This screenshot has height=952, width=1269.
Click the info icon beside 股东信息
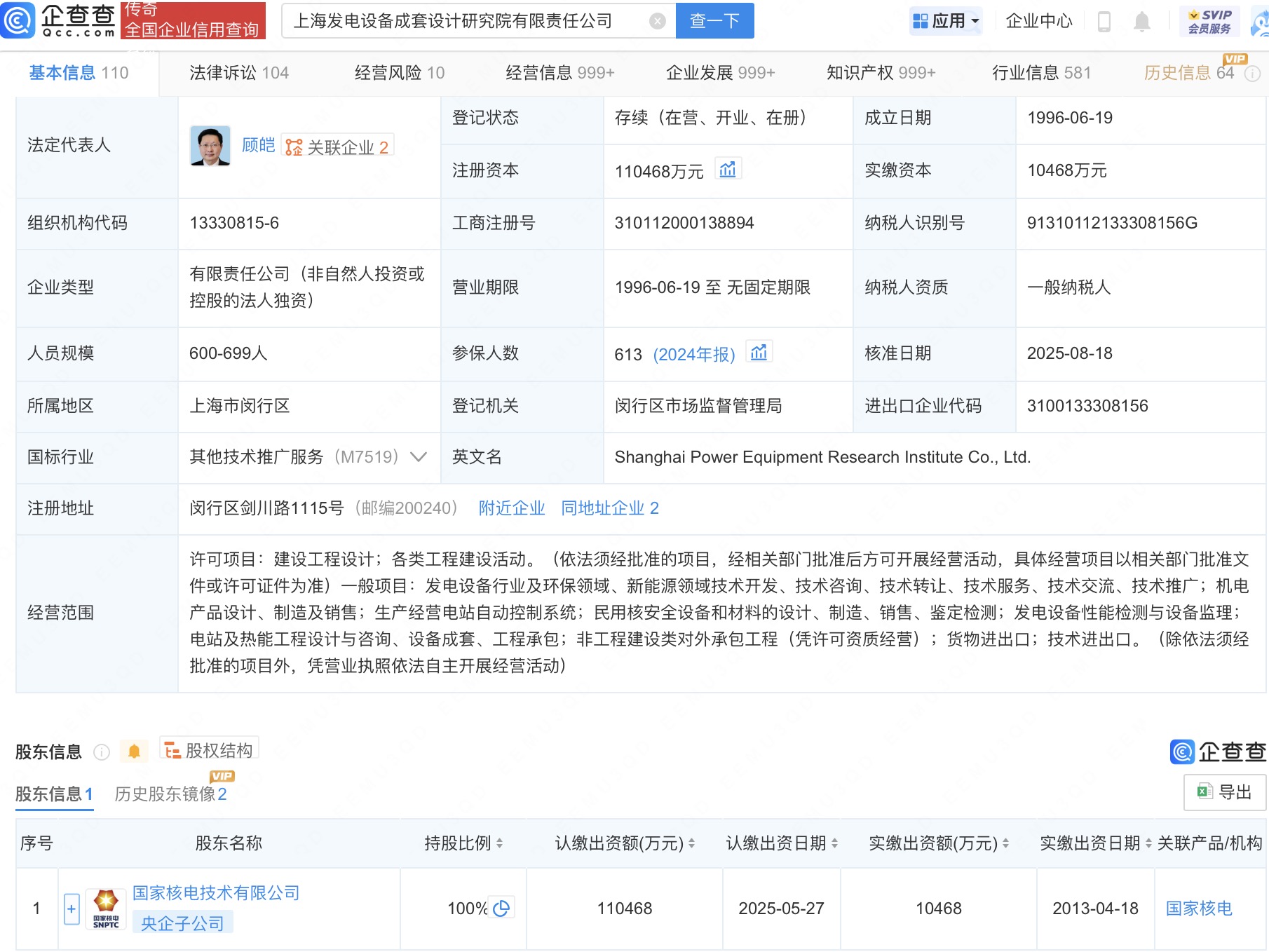102,752
